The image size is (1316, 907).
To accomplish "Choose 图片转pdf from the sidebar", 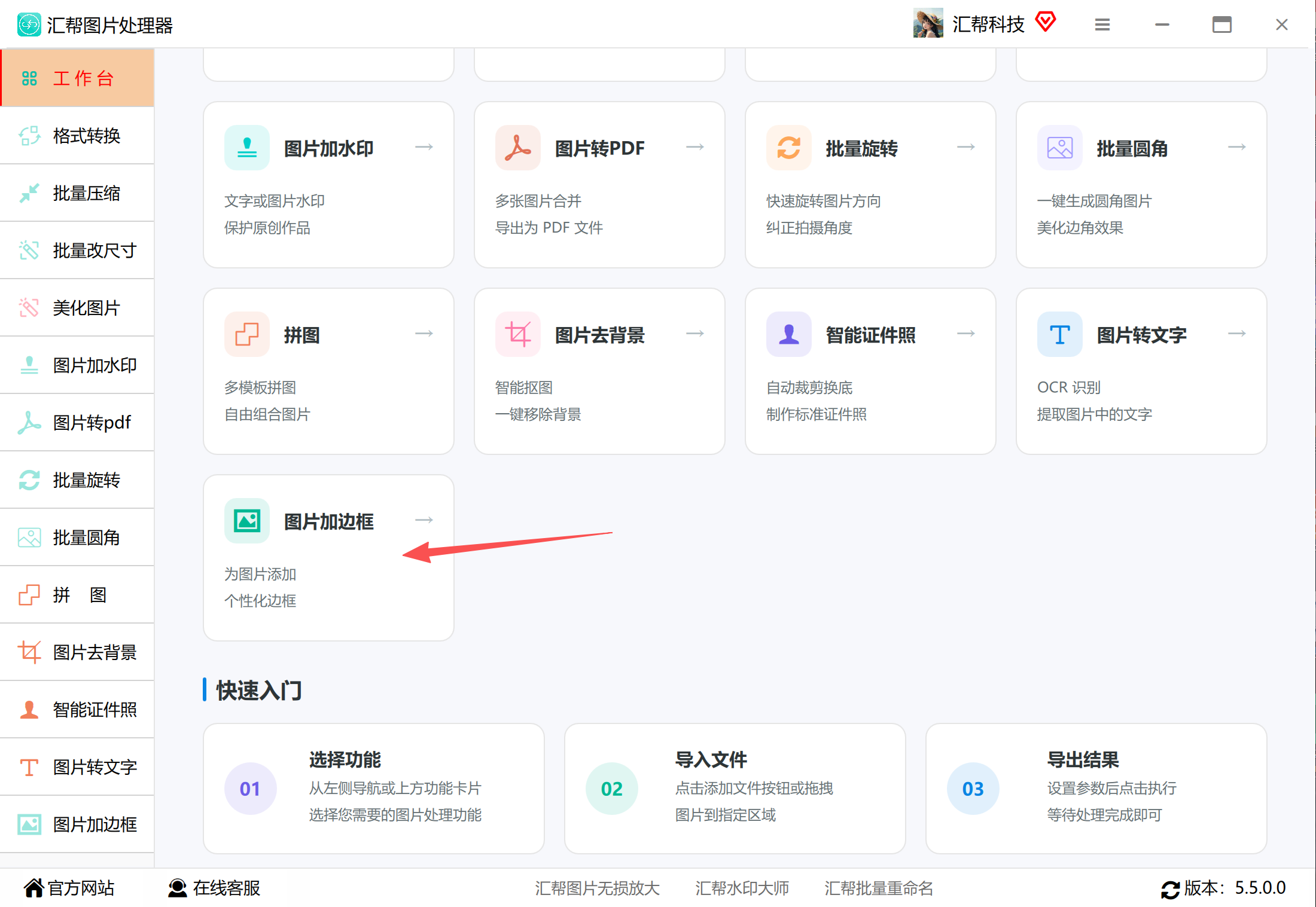I will coord(77,423).
